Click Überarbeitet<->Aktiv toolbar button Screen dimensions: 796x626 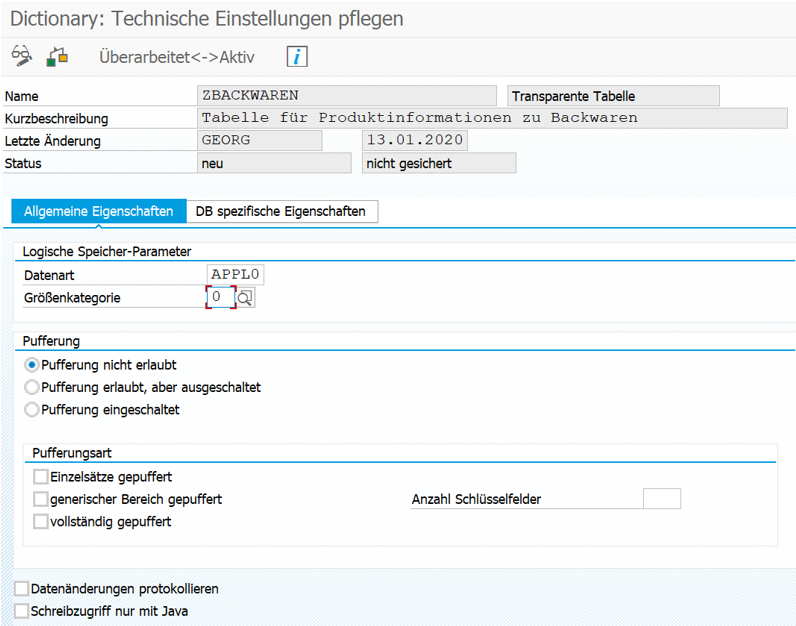[177, 57]
